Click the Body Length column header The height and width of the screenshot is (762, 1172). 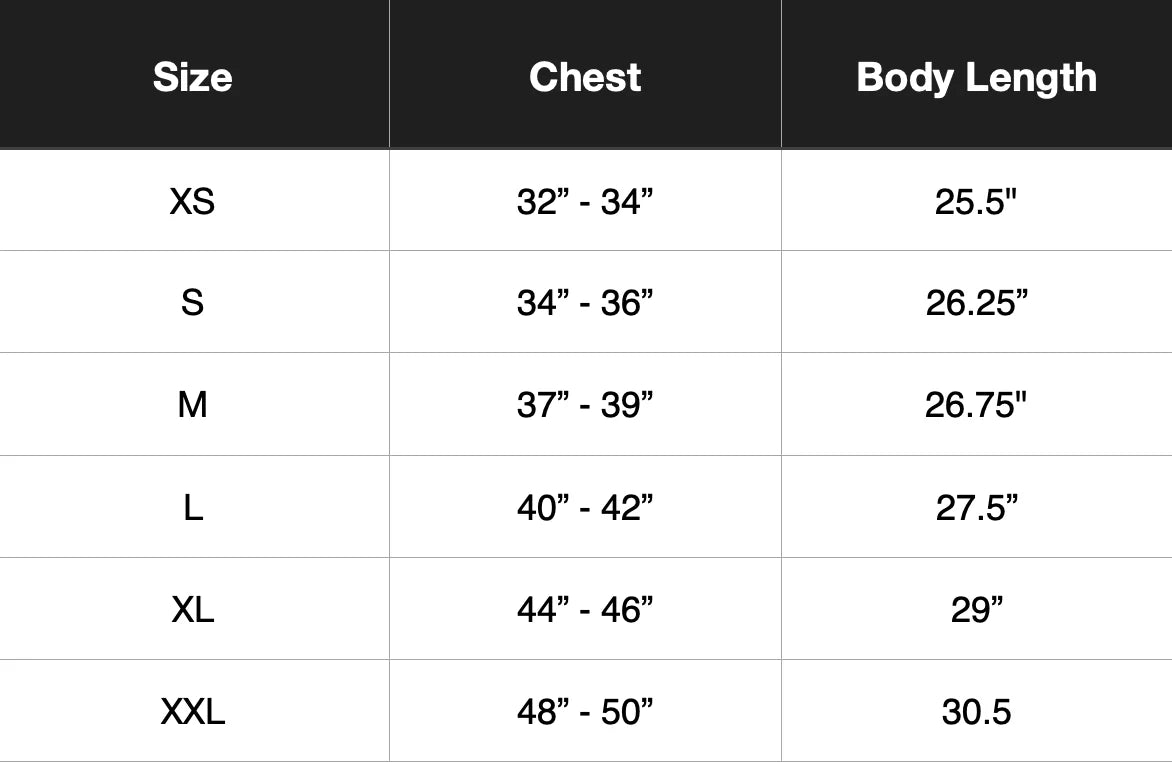tap(976, 77)
